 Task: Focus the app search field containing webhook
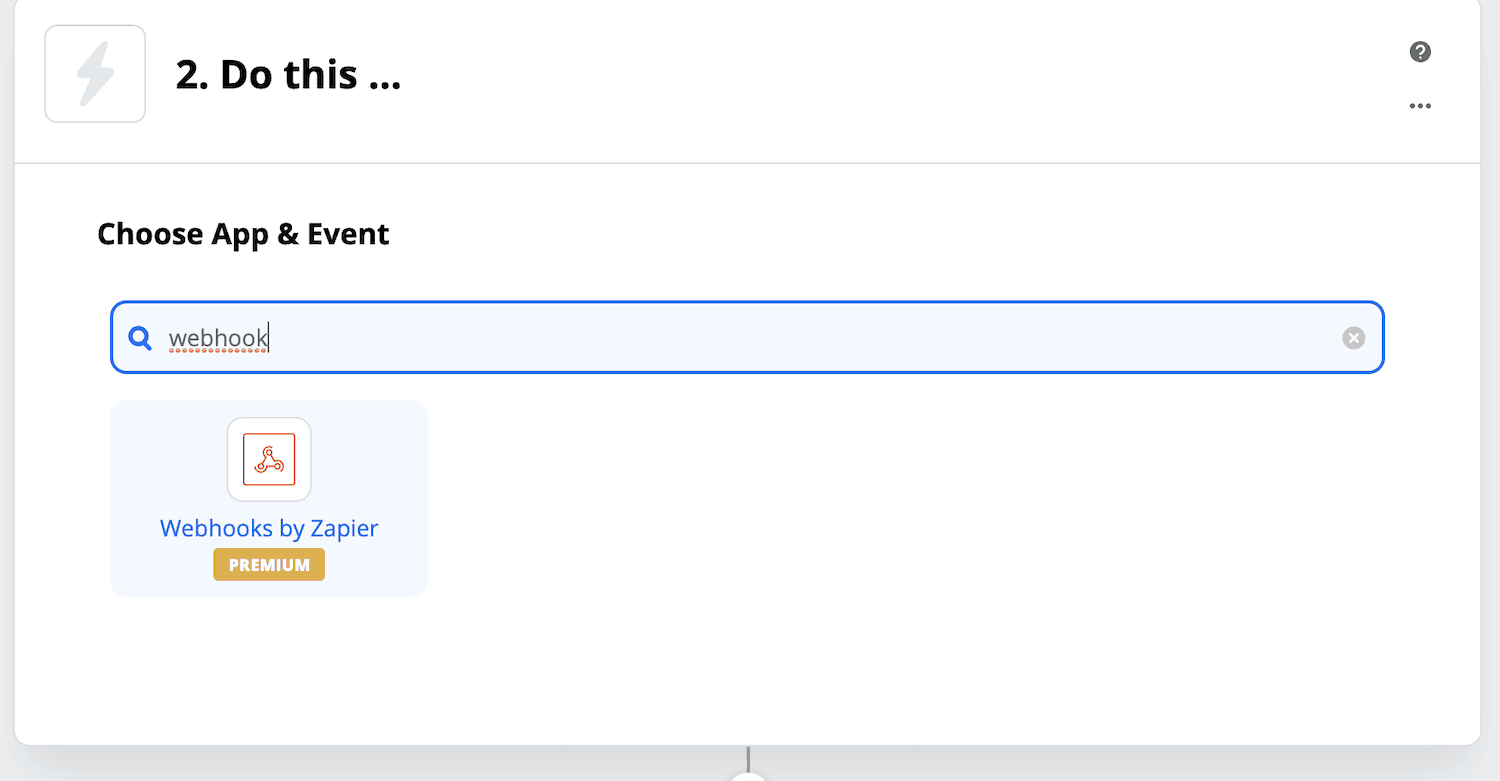pos(747,338)
